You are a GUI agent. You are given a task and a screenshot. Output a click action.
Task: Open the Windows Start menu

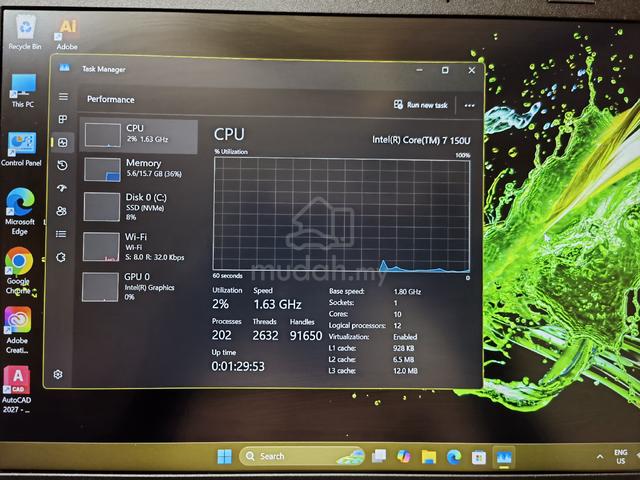224,456
